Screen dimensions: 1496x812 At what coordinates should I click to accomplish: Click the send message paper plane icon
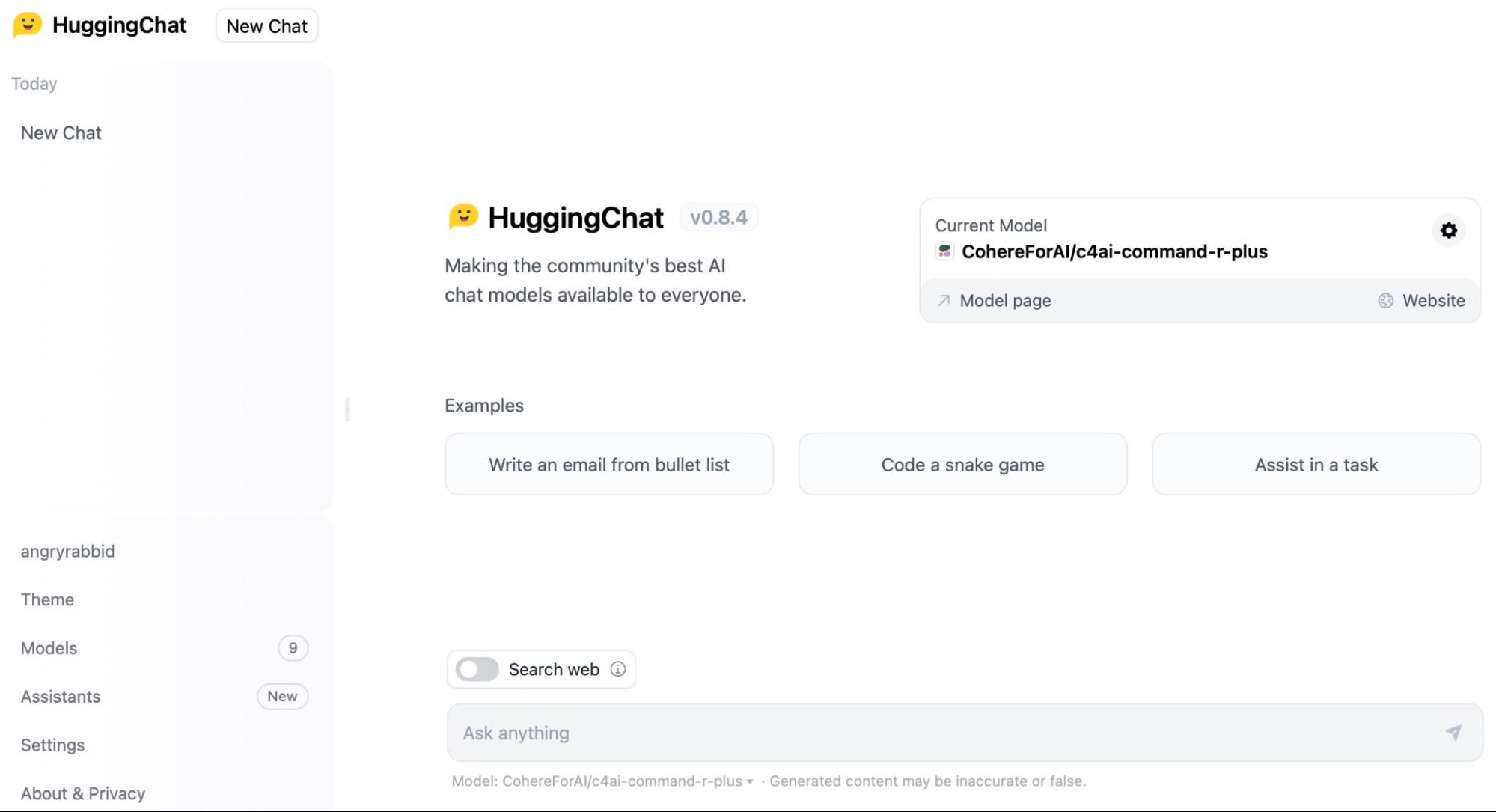click(x=1453, y=733)
